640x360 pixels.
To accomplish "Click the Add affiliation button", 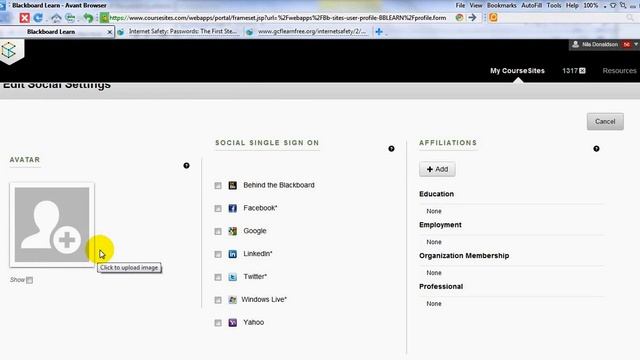I will tap(437, 169).
